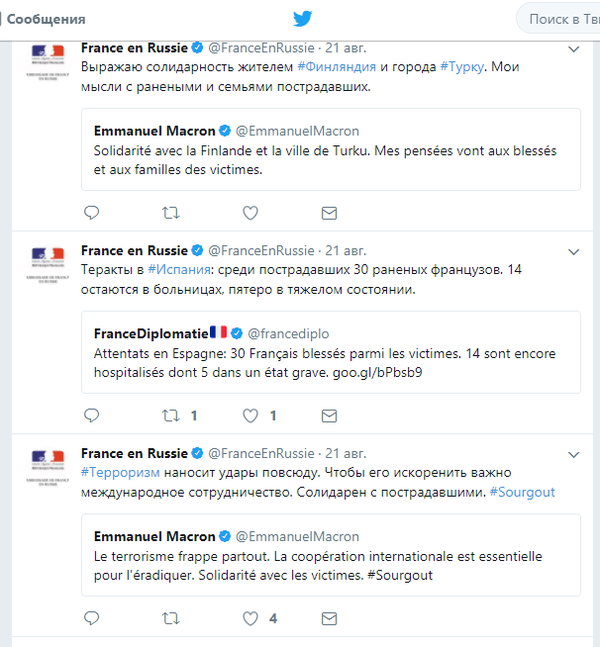Like the tweet about Finland and Turku
The height and width of the screenshot is (647, 600).
coord(250,213)
